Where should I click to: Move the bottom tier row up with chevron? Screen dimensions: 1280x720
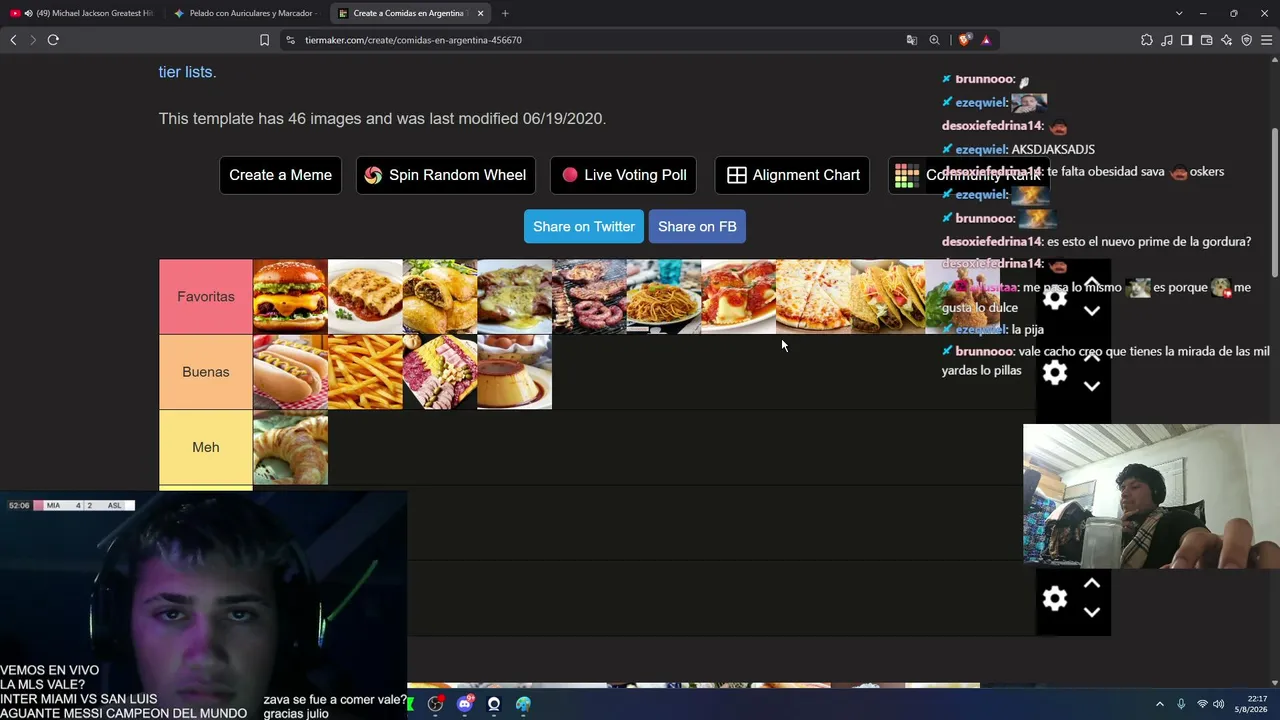click(x=1092, y=584)
